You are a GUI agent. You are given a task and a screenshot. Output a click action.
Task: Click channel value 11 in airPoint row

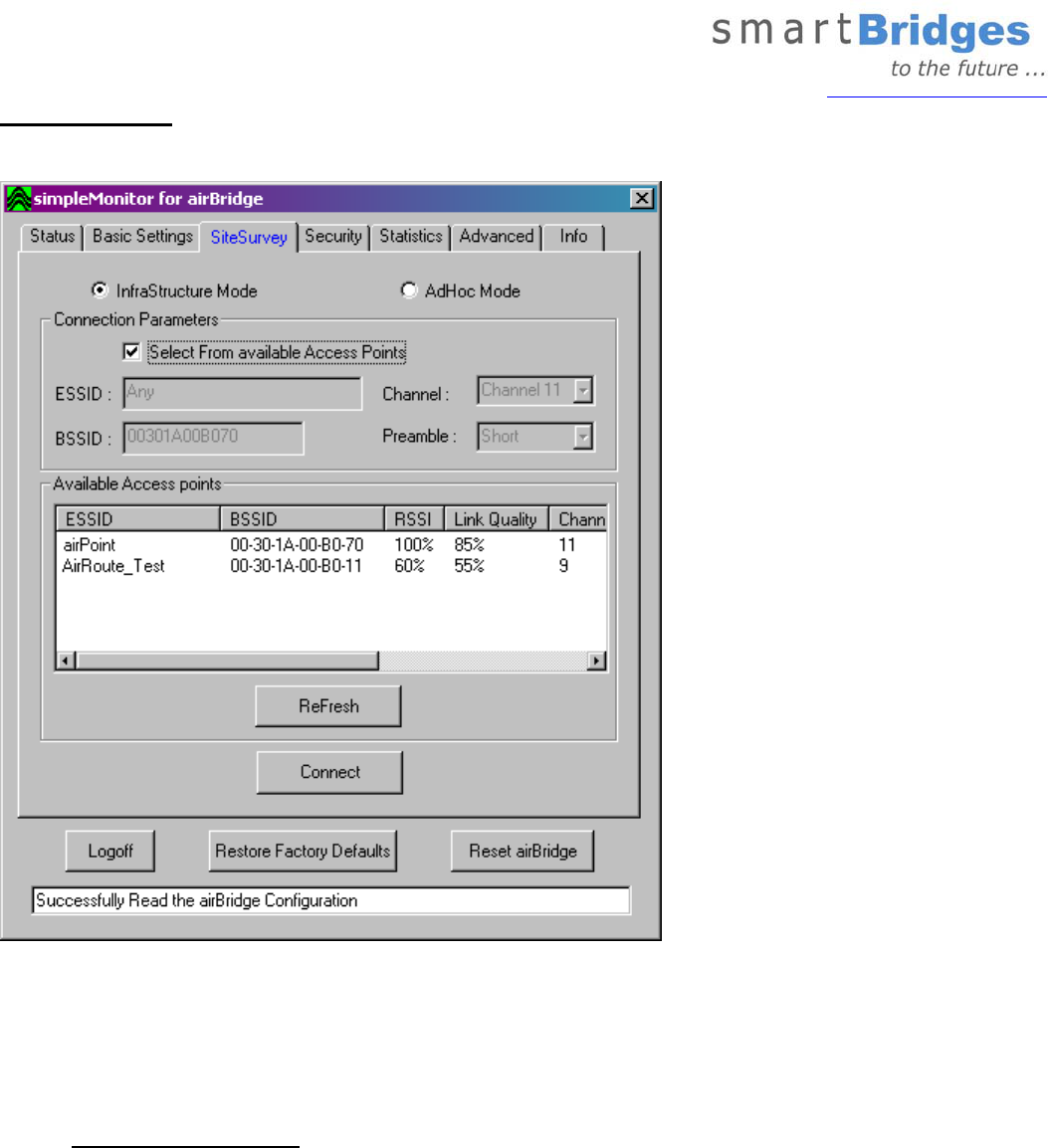point(567,545)
